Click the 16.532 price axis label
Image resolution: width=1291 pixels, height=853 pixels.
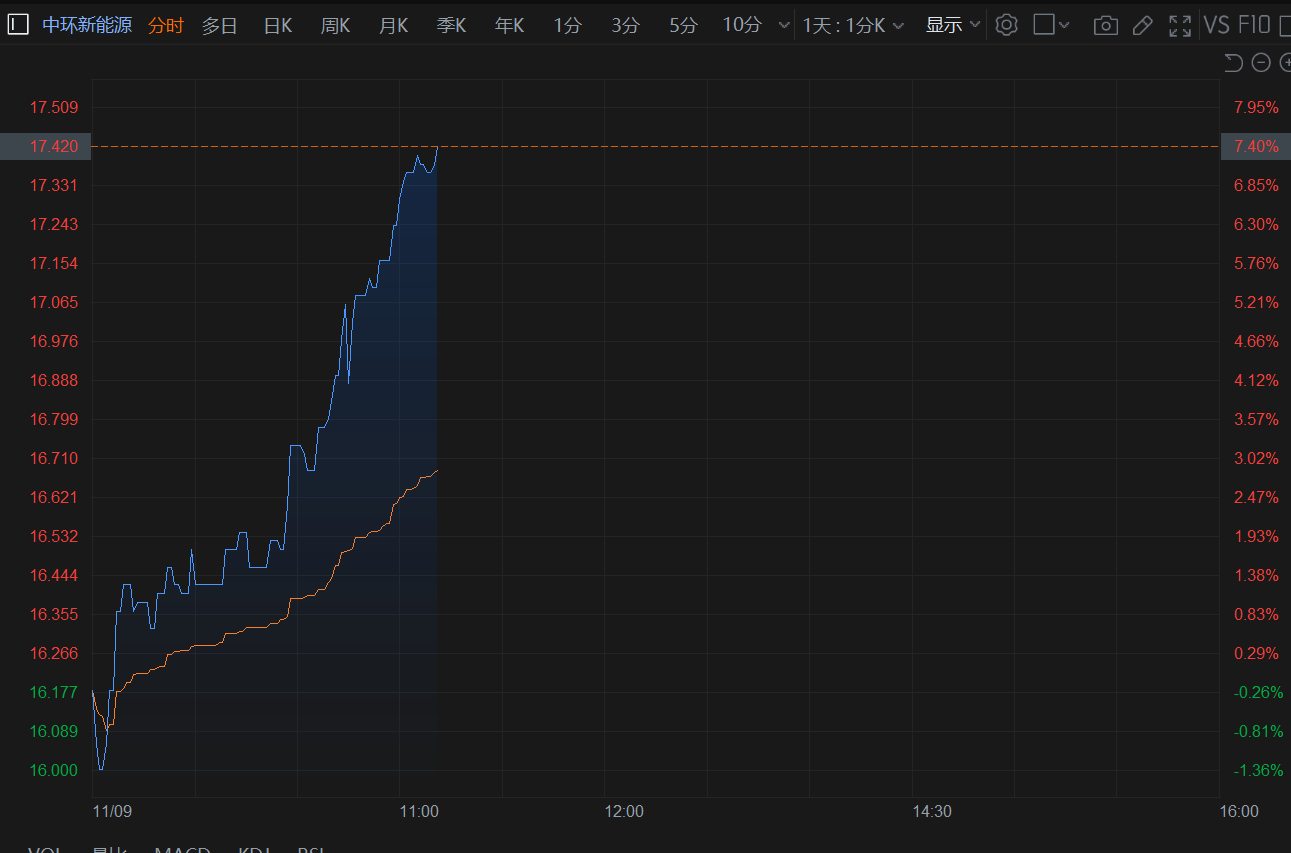coord(54,536)
